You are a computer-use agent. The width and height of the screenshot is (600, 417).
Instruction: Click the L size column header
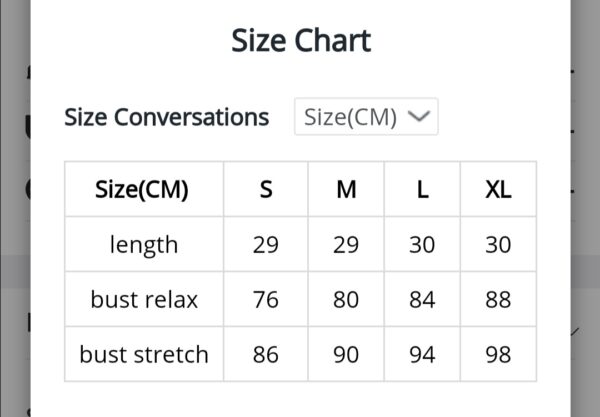click(x=422, y=189)
